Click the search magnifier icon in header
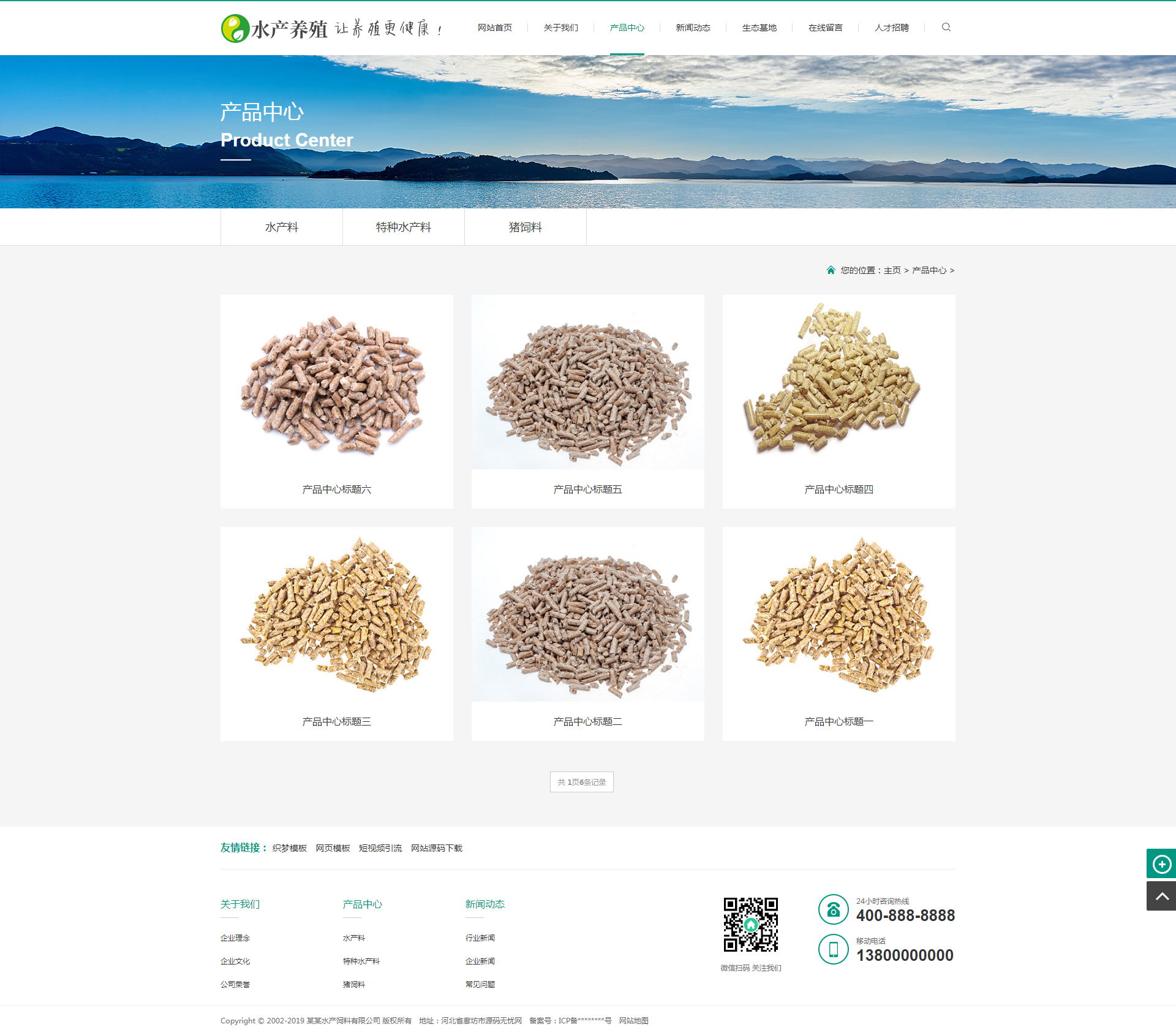The width and height of the screenshot is (1176, 1035). click(x=946, y=27)
